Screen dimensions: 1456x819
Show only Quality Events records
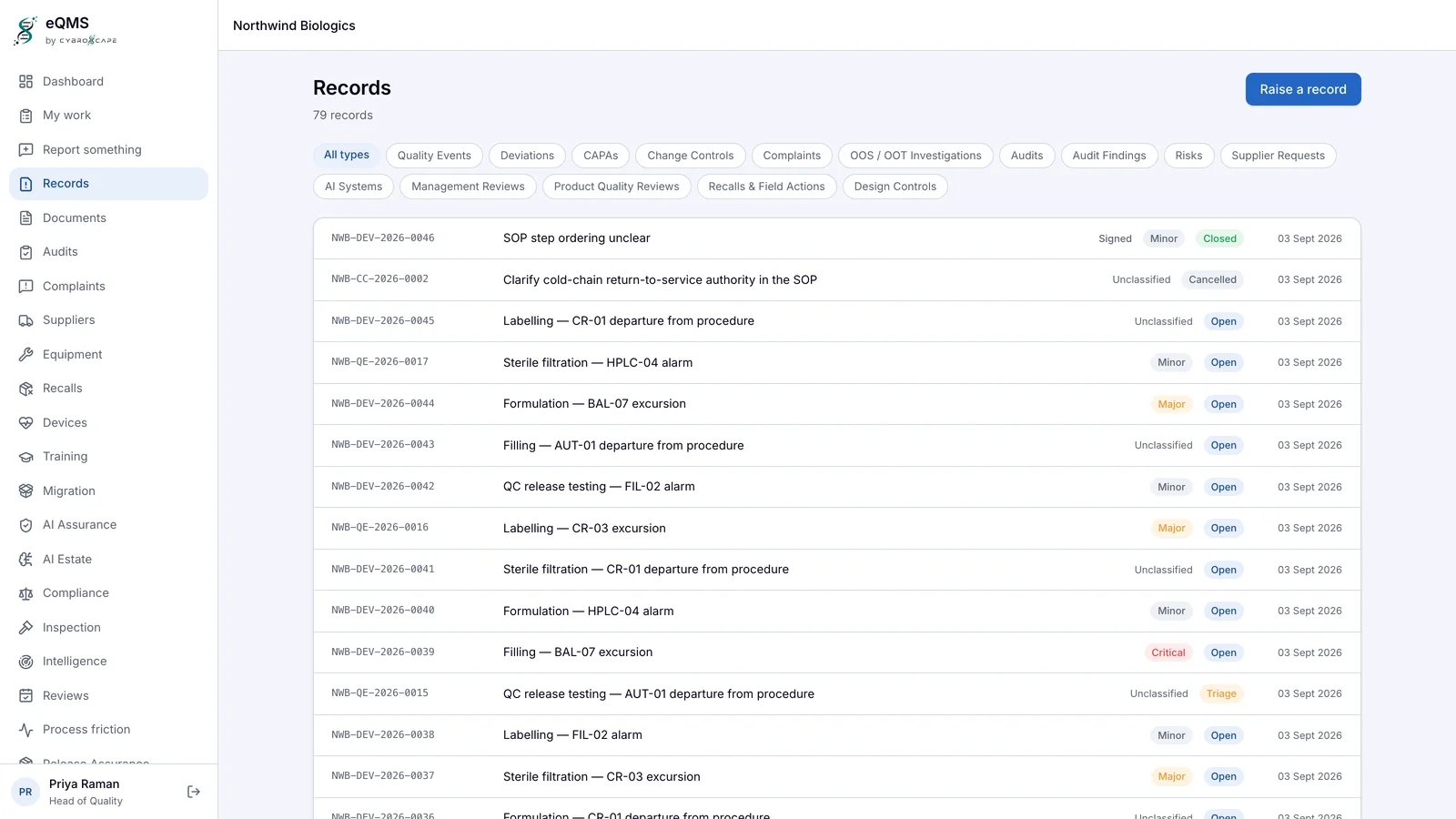tap(434, 156)
